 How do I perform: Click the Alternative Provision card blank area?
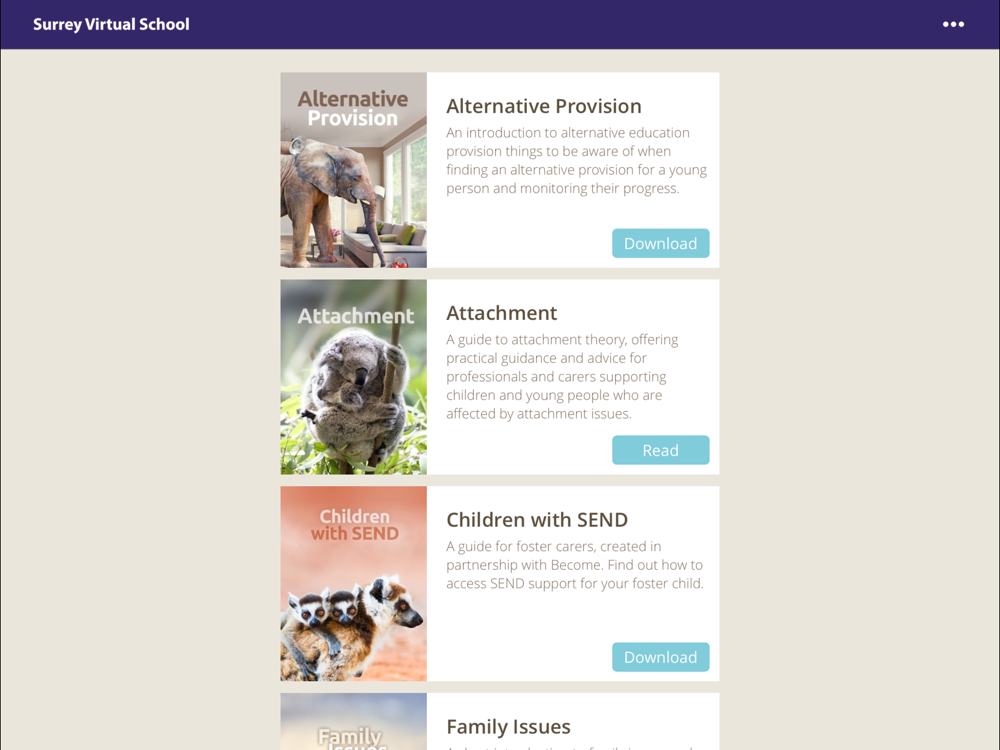(517, 236)
